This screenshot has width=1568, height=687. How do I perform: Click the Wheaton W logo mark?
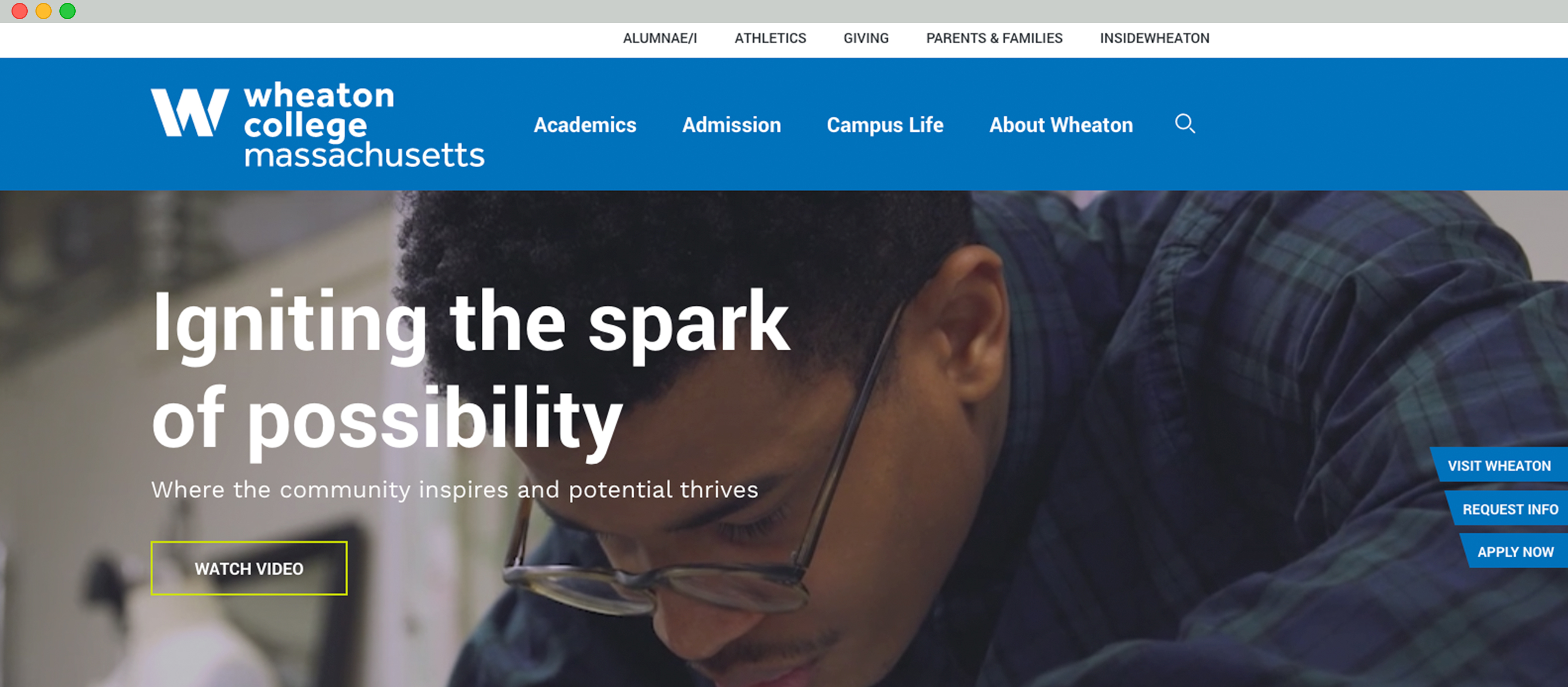click(x=190, y=112)
